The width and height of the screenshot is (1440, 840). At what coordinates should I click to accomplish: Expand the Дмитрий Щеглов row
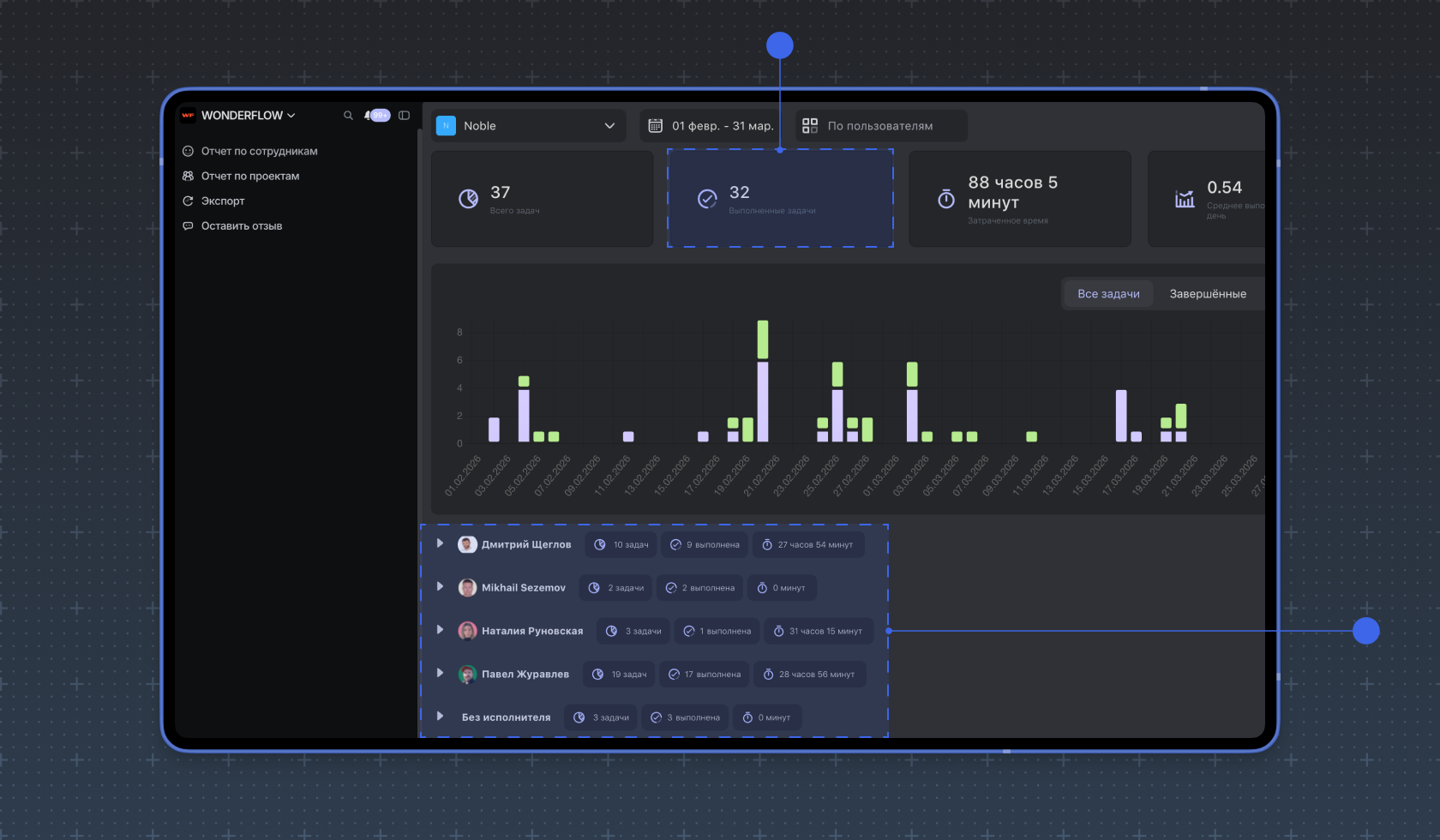[x=441, y=543]
